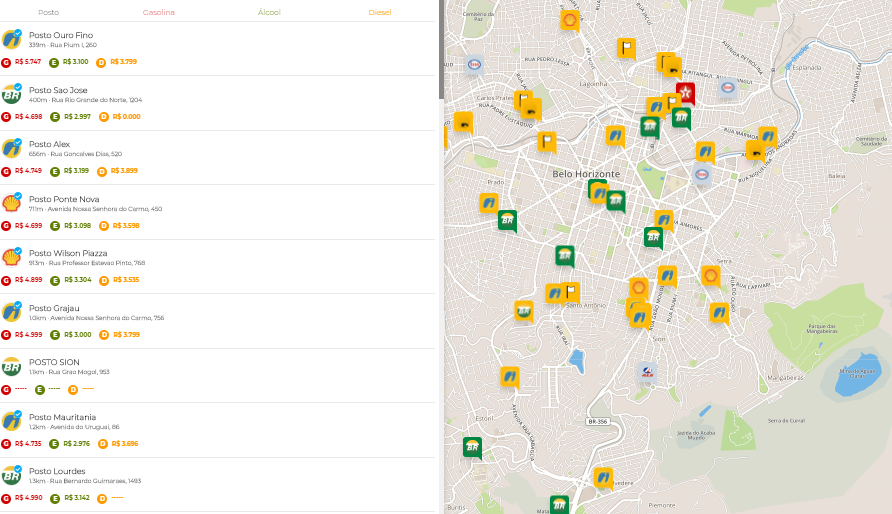Viewport: 892px width, 514px height.
Task: Select the green BR marker near Estoril
Action: pyautogui.click(x=472, y=448)
